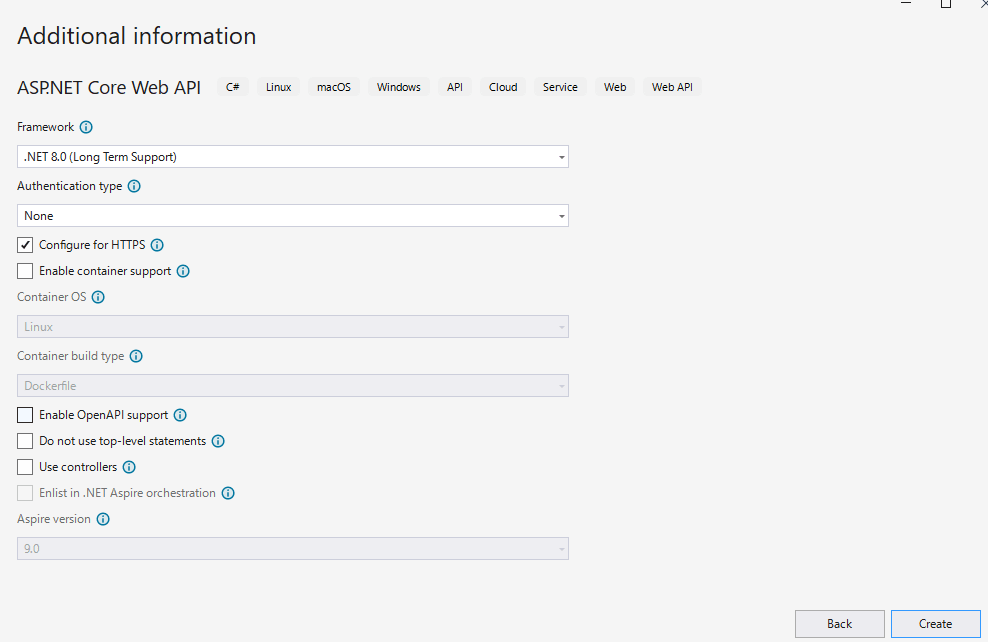The width and height of the screenshot is (988, 642).
Task: Click info icon beside Configure for HTTPS
Action: (158, 245)
